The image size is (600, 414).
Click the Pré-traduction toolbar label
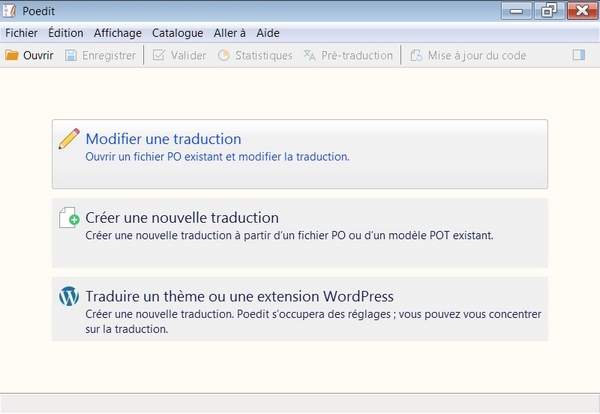click(357, 55)
